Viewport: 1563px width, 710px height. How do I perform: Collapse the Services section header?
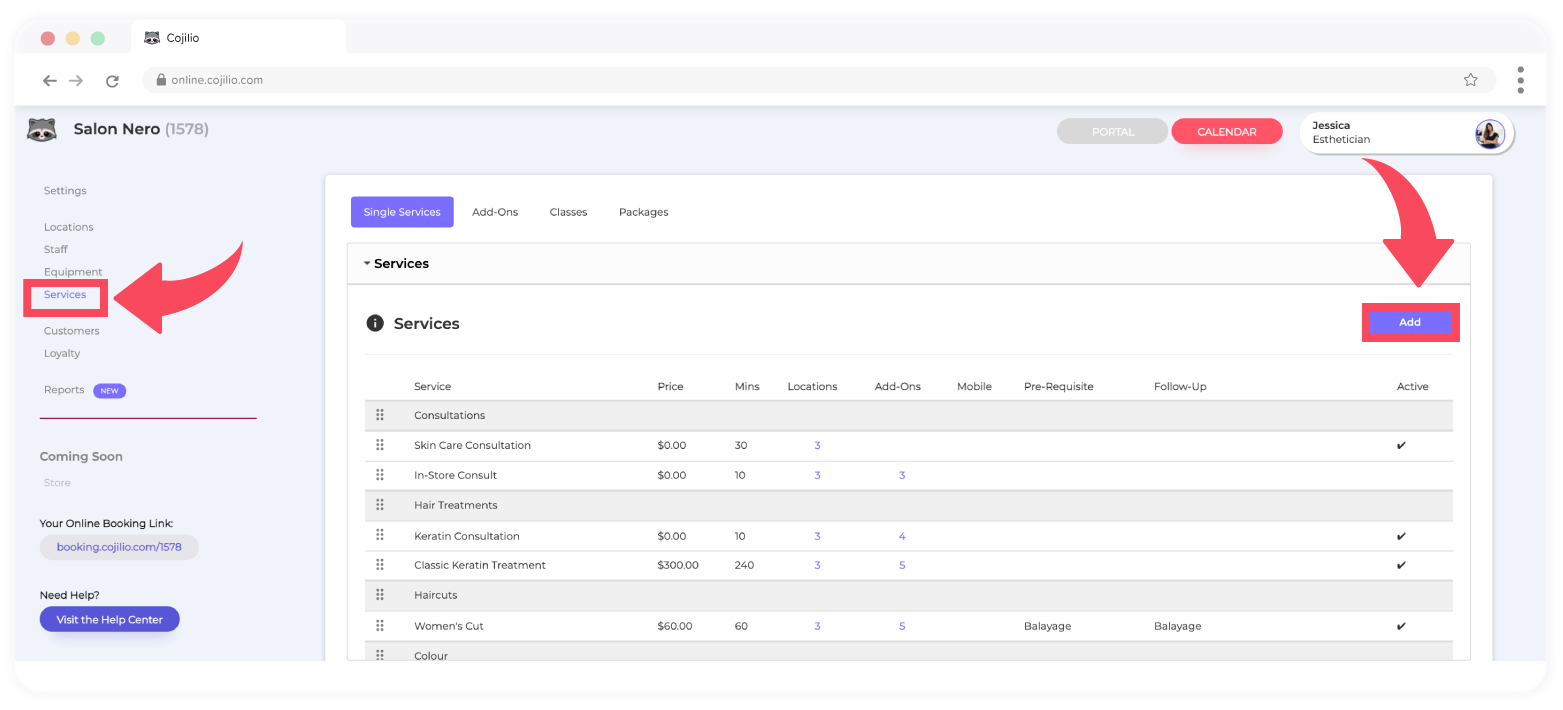point(400,264)
